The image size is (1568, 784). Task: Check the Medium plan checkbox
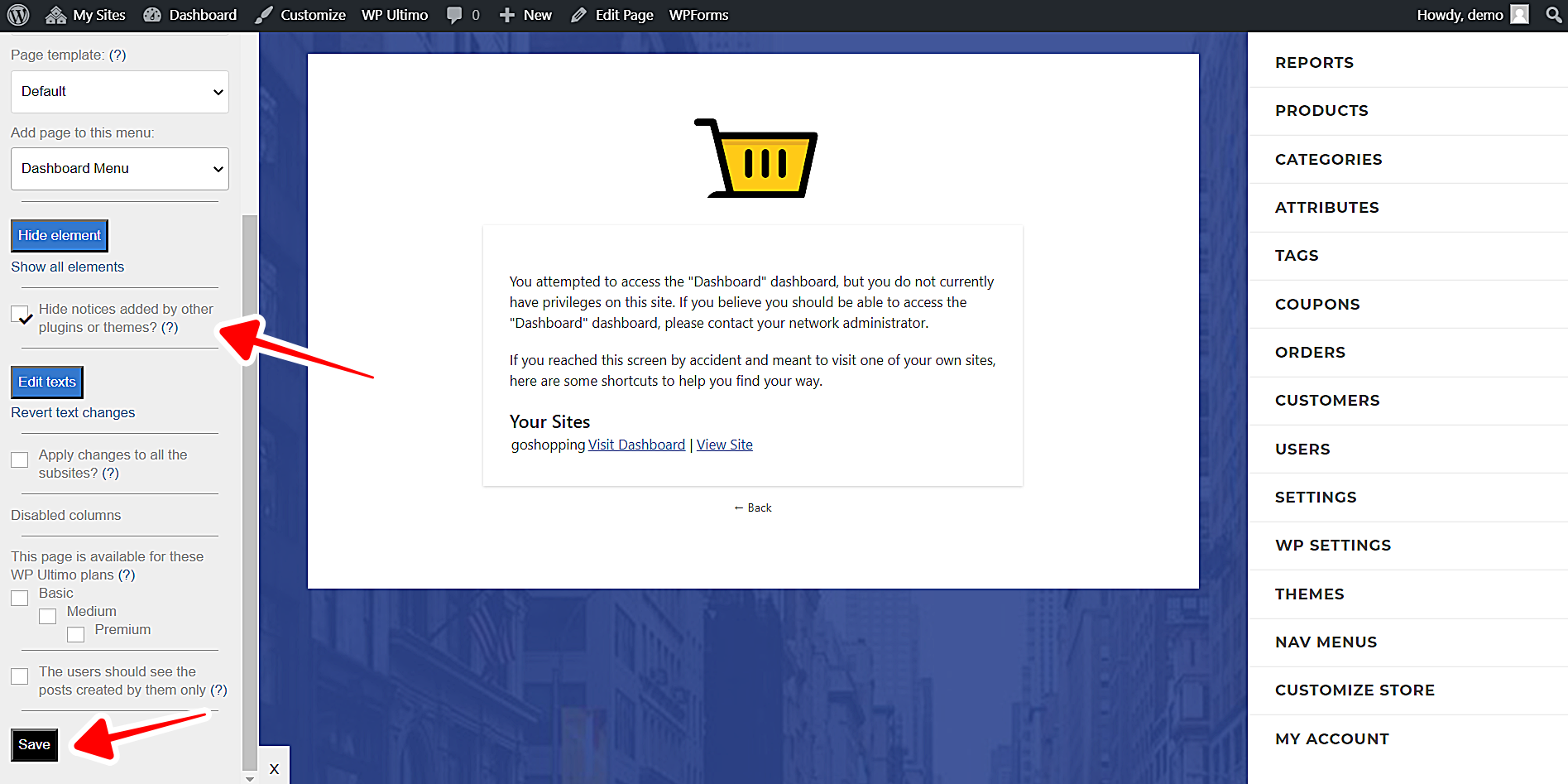pyautogui.click(x=48, y=616)
